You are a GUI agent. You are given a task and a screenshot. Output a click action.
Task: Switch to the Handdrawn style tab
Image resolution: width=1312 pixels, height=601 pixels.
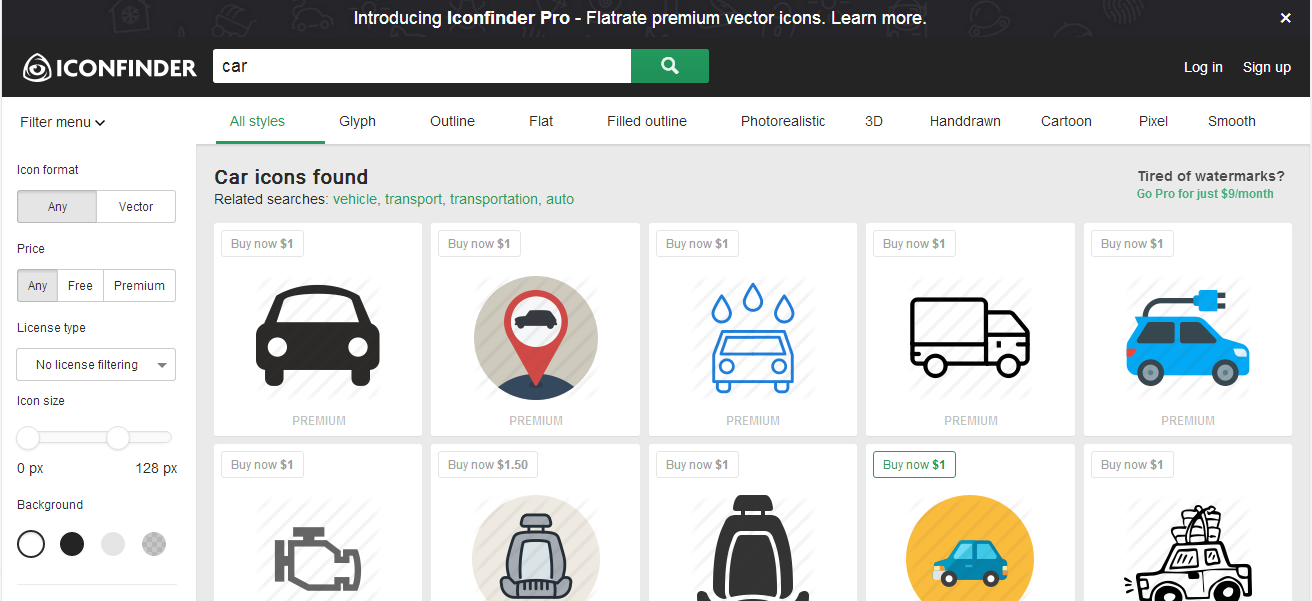[965, 121]
